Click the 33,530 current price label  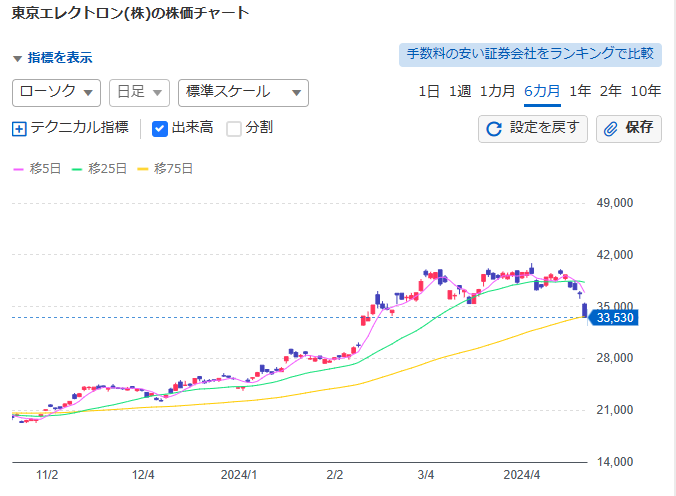tap(613, 318)
